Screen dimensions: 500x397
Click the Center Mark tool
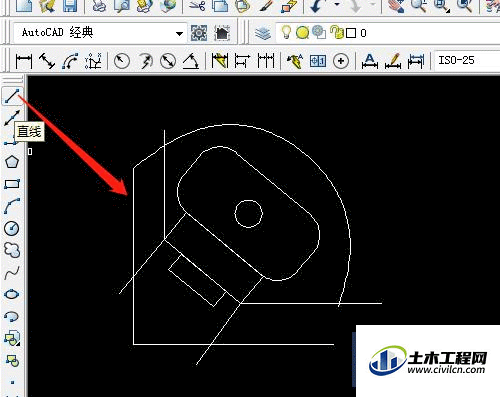tap(341, 61)
